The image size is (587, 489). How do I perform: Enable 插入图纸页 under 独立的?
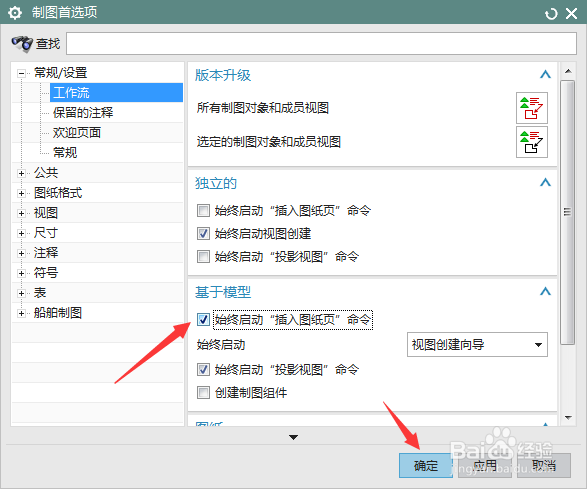(x=203, y=210)
